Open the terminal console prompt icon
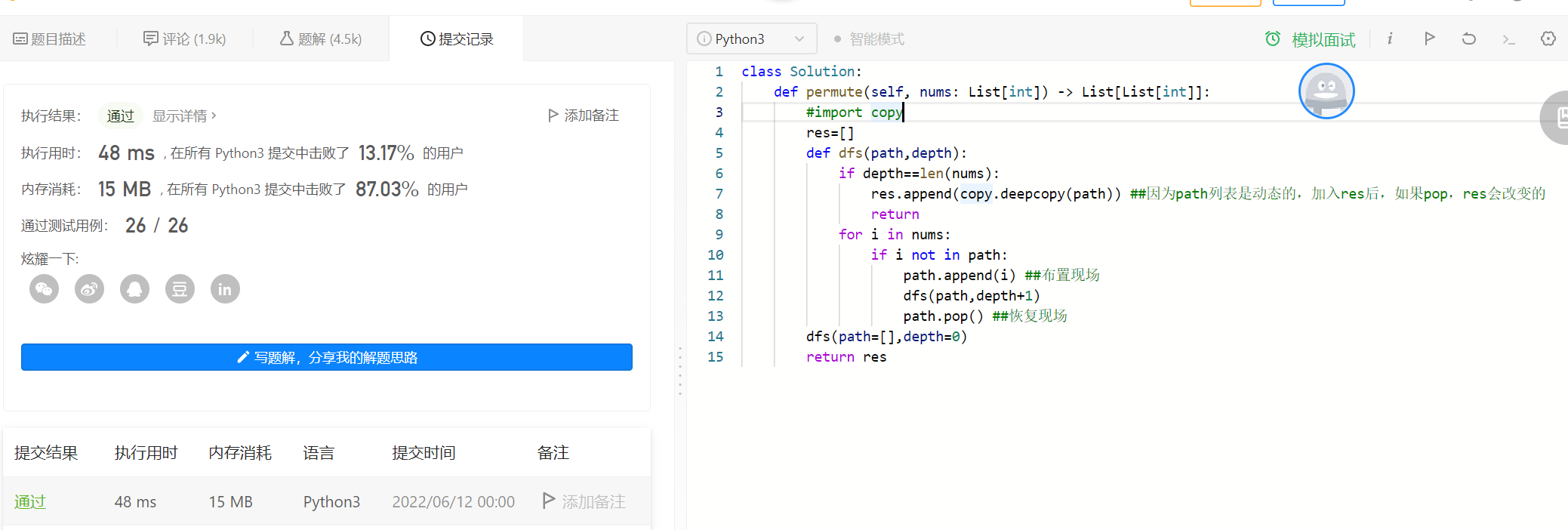This screenshot has width=1568, height=530. pos(1508,39)
